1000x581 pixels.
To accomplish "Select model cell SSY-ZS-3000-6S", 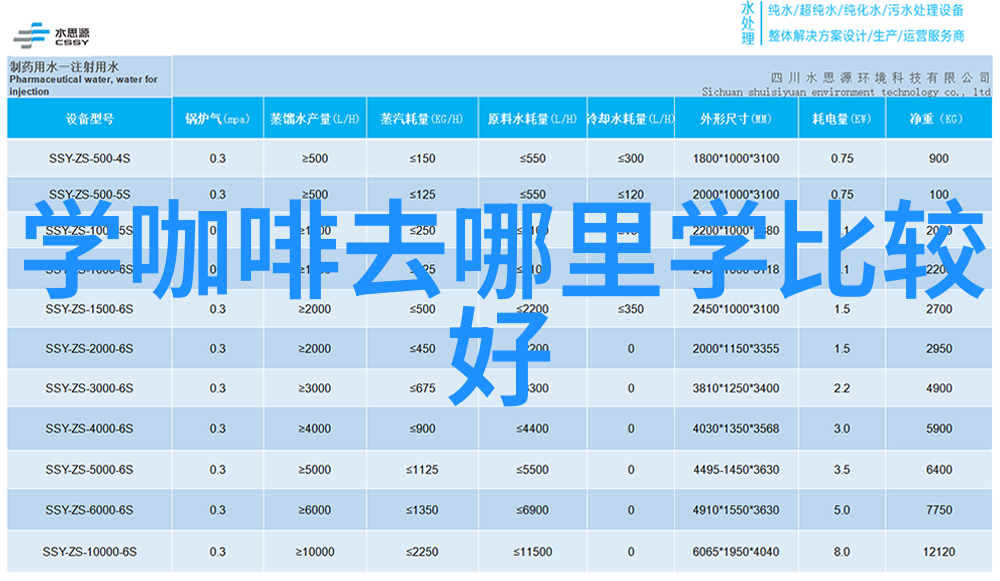I will [x=89, y=388].
